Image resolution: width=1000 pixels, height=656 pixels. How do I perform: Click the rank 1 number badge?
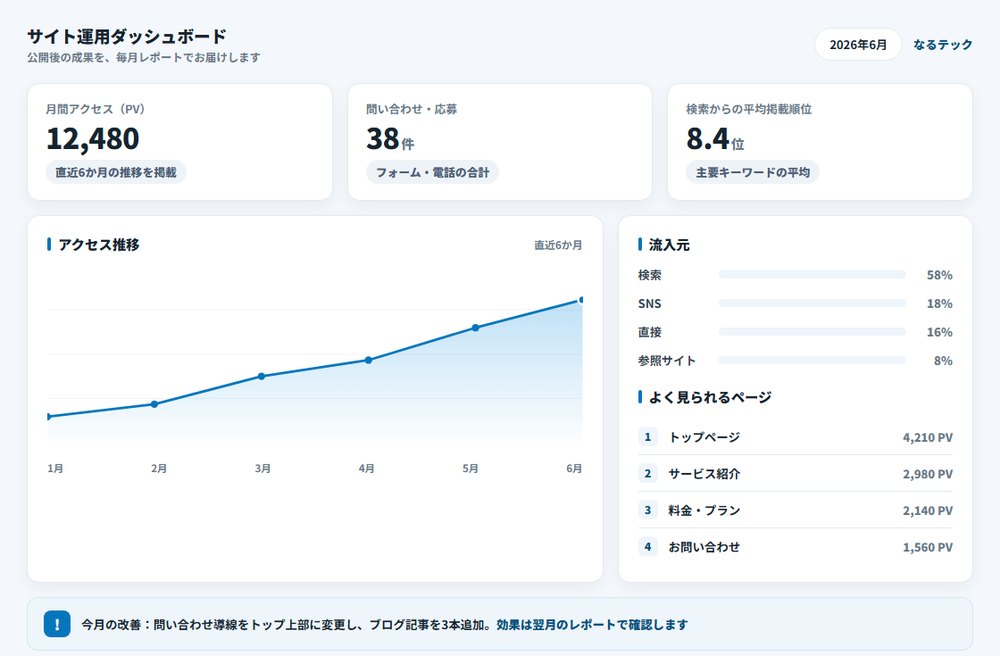[x=647, y=437]
